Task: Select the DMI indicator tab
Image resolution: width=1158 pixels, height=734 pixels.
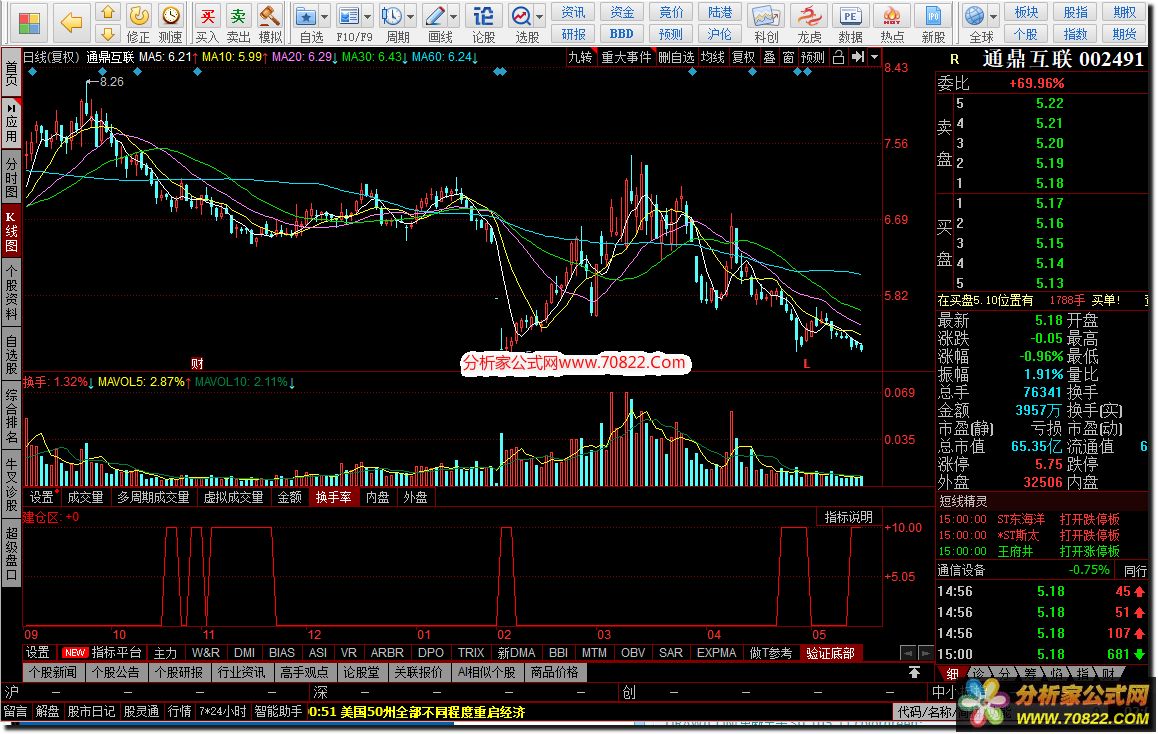Action: click(x=244, y=653)
